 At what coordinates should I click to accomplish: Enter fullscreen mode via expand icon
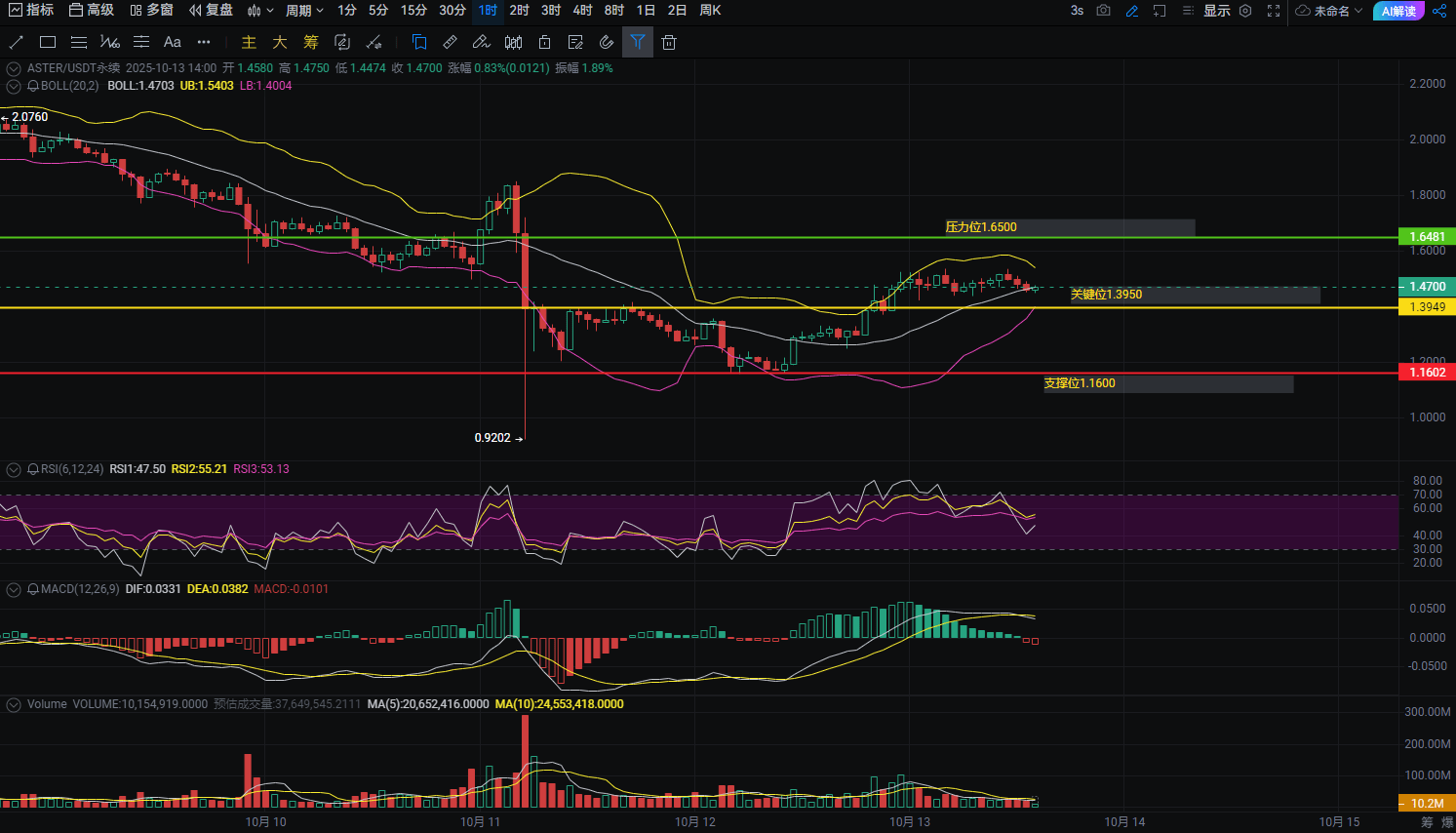(x=1274, y=11)
